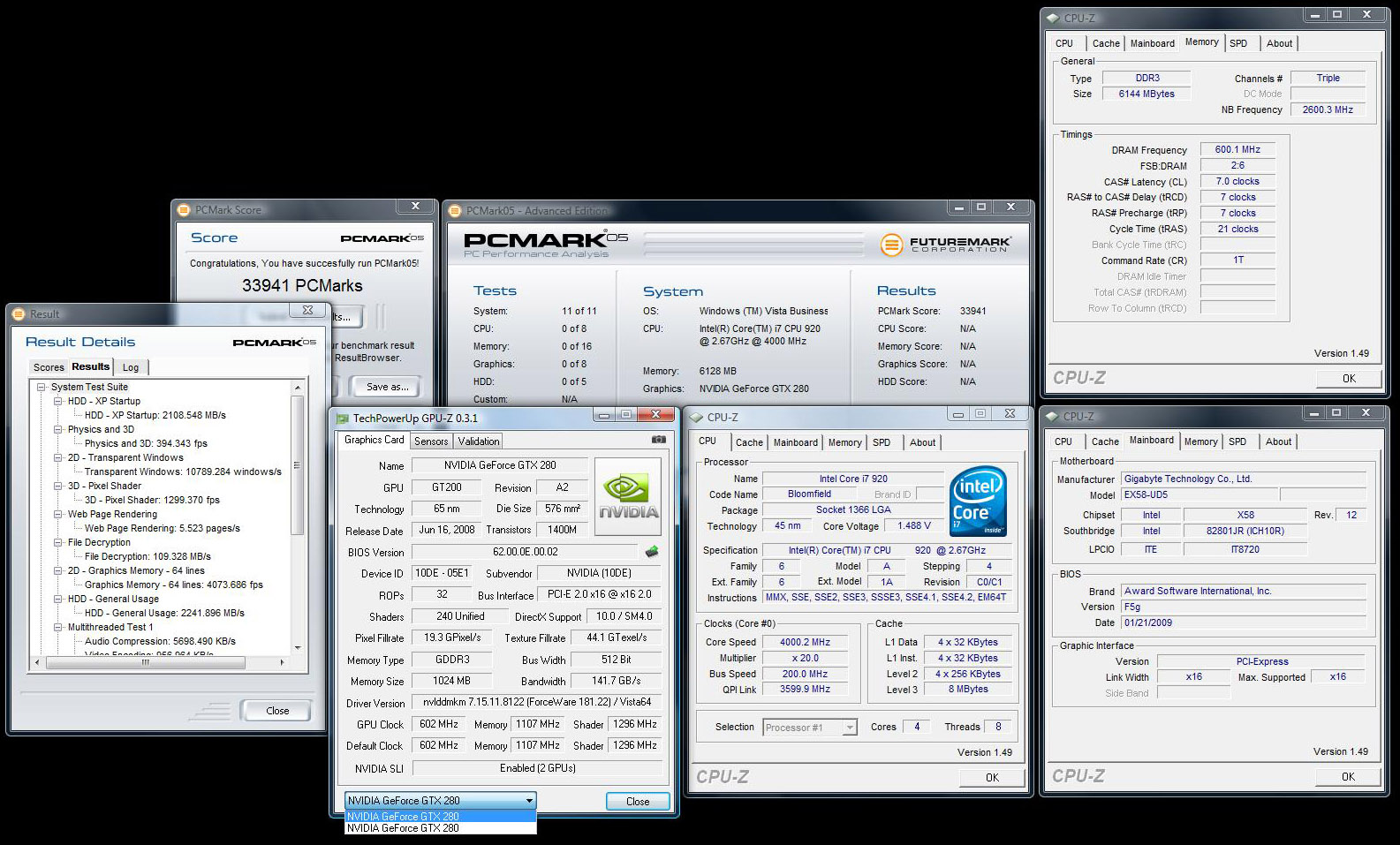Image resolution: width=1400 pixels, height=845 pixels.
Task: Open the Log tab in Result Details
Action: (131, 367)
